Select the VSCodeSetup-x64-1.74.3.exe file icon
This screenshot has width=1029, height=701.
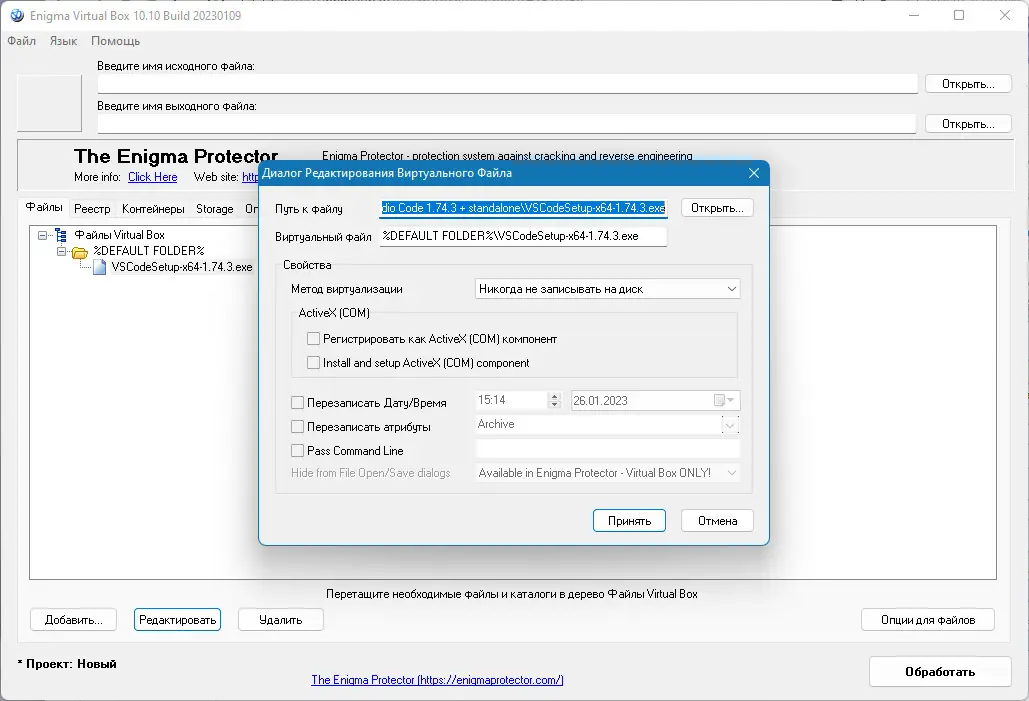pyautogui.click(x=100, y=267)
